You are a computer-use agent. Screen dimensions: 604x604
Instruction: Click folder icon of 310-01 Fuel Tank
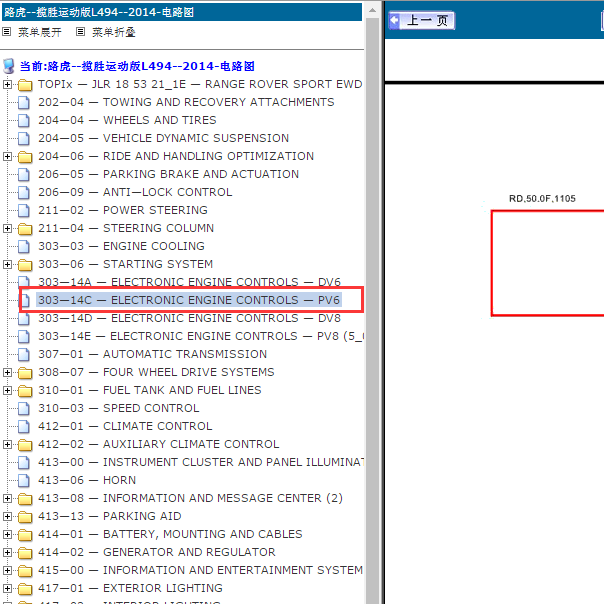point(25,391)
